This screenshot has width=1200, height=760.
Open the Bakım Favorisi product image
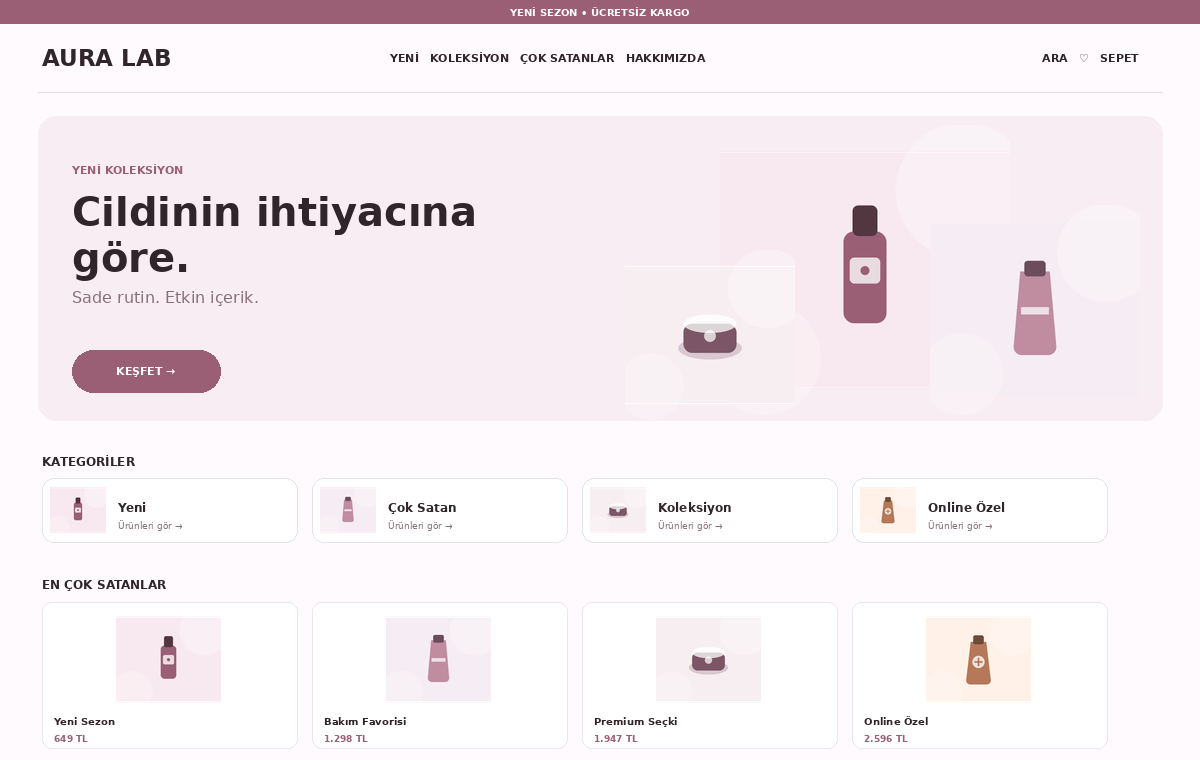[438, 659]
